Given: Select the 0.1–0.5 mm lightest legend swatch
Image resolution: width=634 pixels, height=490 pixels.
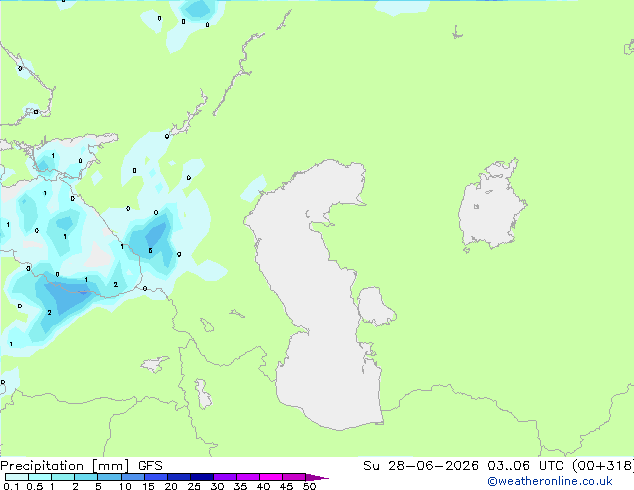Looking at the screenshot, I should pyautogui.click(x=17, y=477).
